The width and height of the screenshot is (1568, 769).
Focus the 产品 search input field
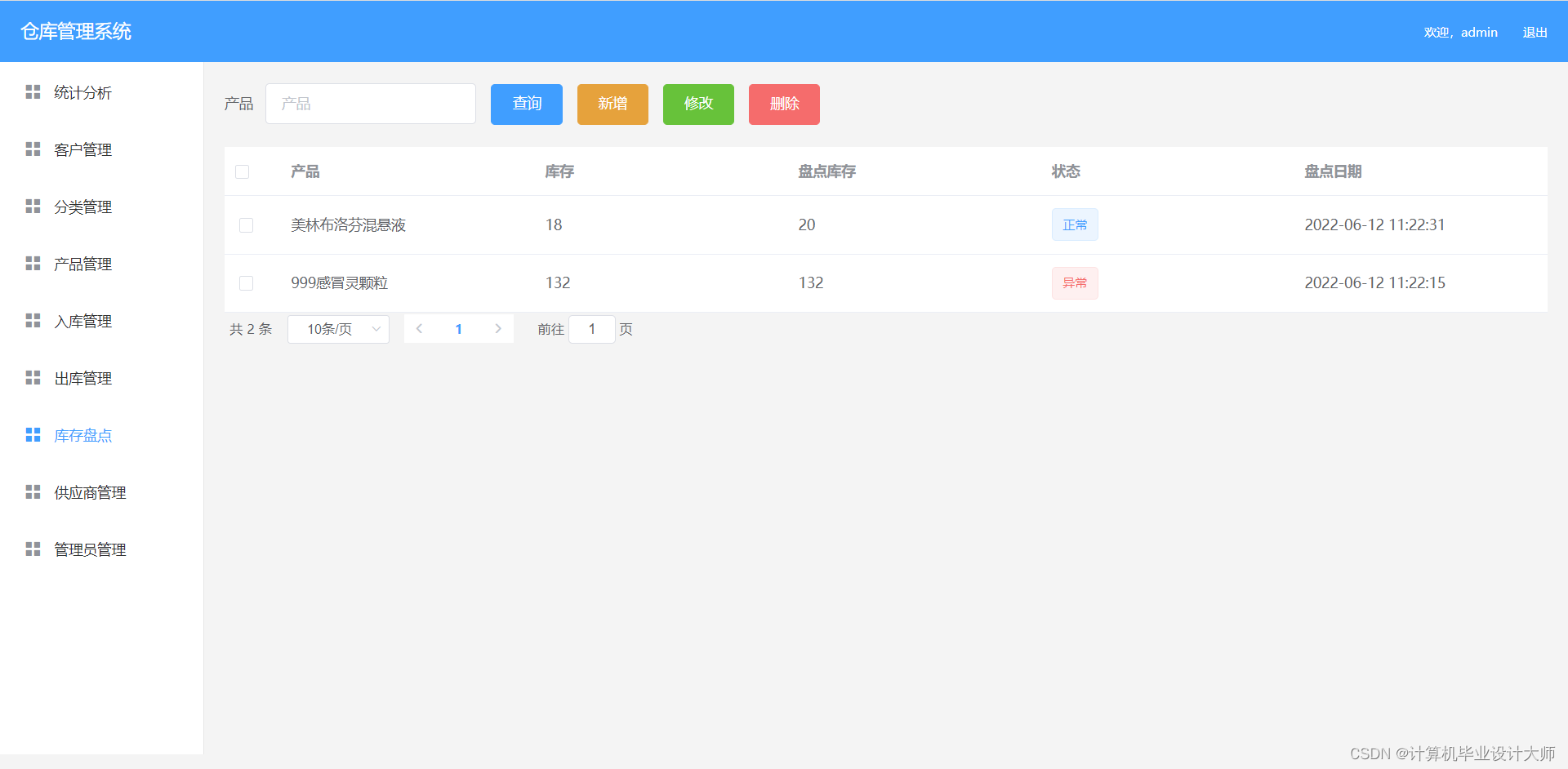[371, 104]
